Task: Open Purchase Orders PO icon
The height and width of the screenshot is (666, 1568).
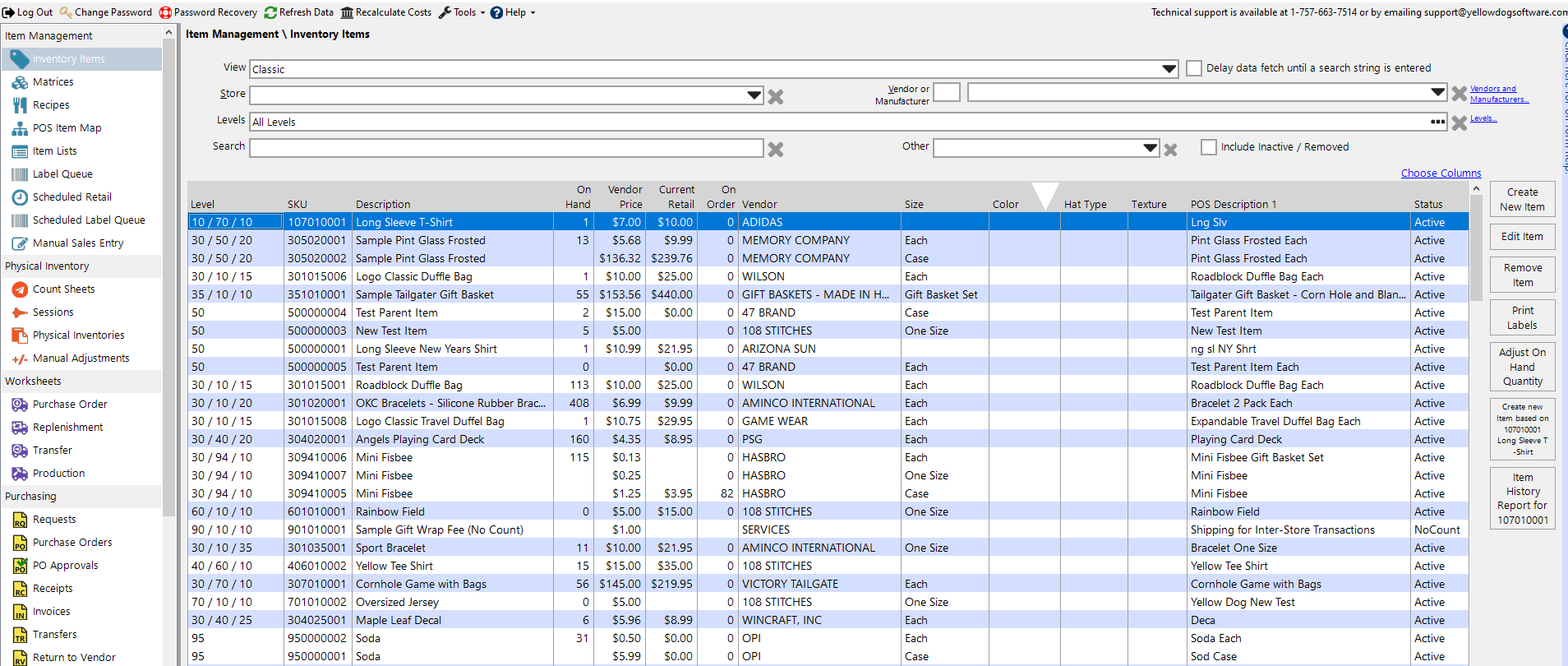Action: point(20,543)
